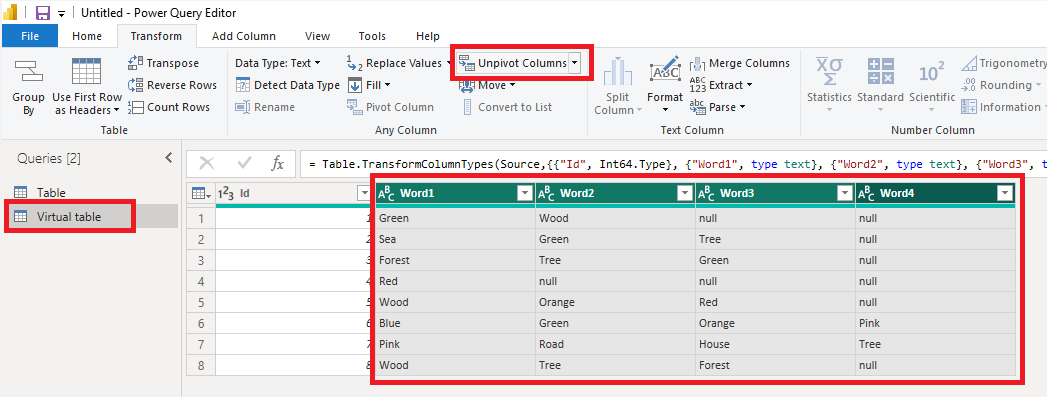Open the Word1 column filter dropdown
This screenshot has height=397, width=1047.
(x=526, y=193)
